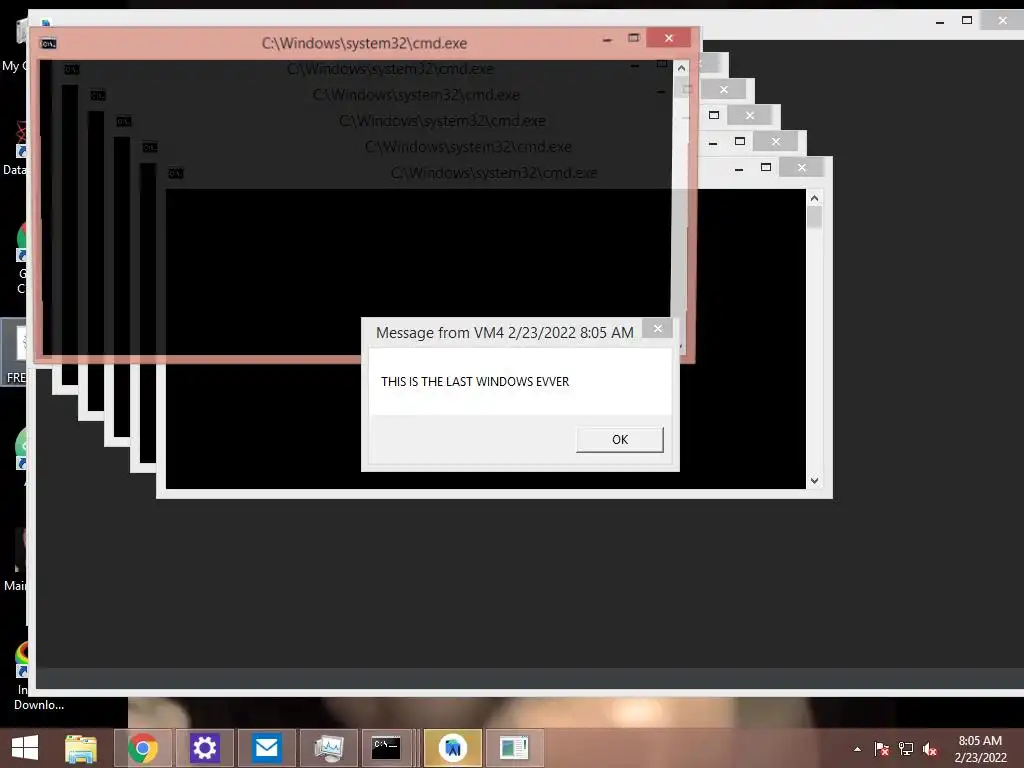Maximize the outer remote desktop window
The height and width of the screenshot is (768, 1024).
point(967,20)
